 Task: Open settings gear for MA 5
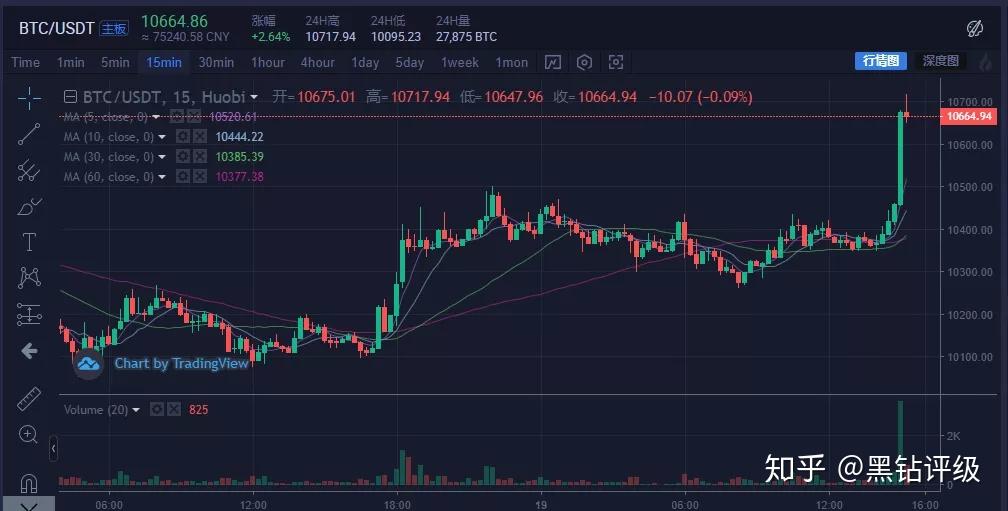[177, 117]
